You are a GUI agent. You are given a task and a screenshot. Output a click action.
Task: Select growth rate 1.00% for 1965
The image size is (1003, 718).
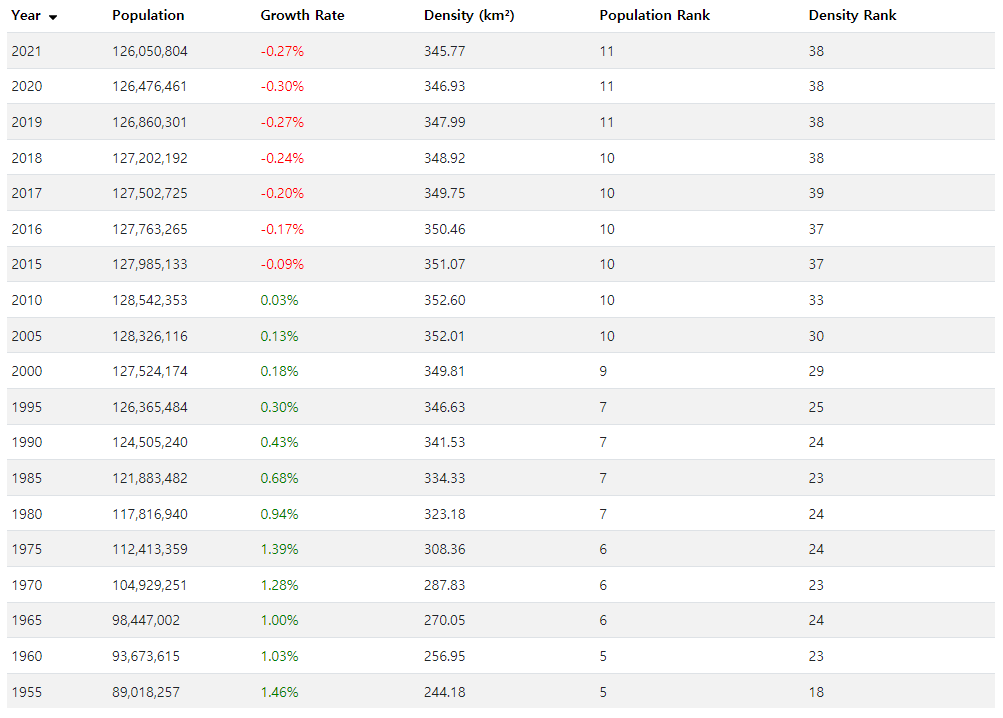click(x=280, y=620)
